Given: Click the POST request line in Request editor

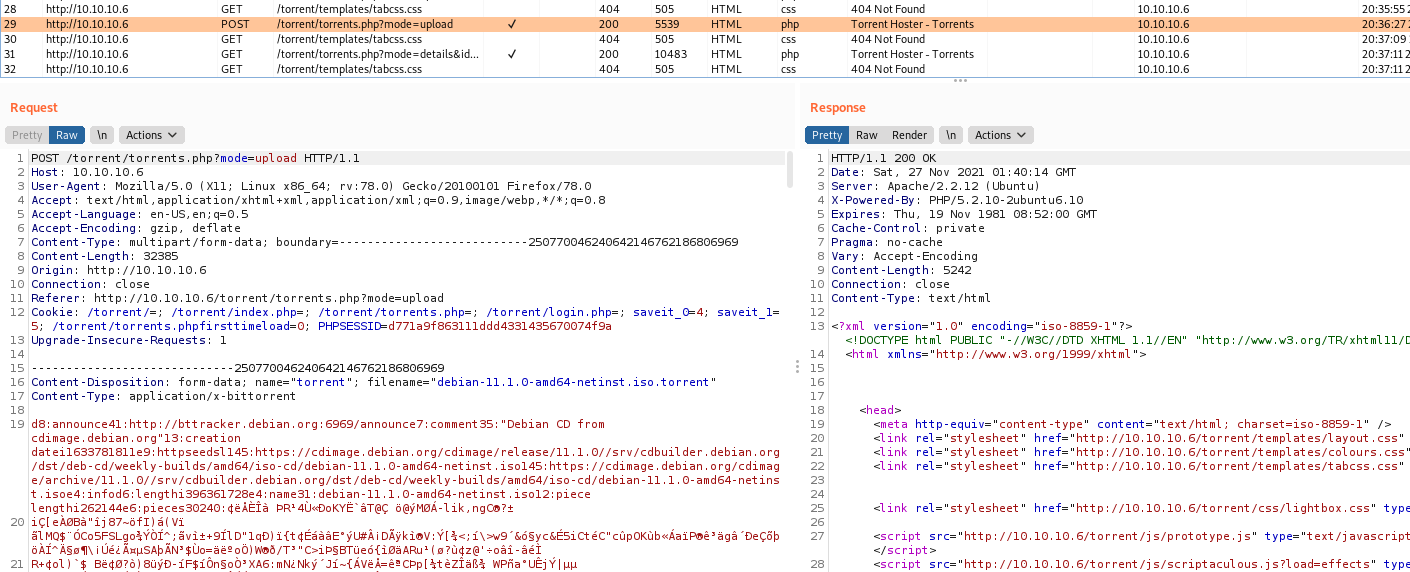Looking at the screenshot, I should point(195,158).
